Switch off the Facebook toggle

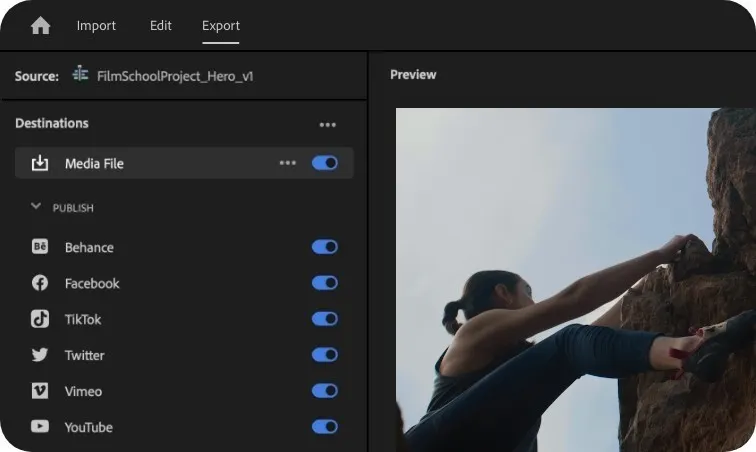[x=324, y=283]
